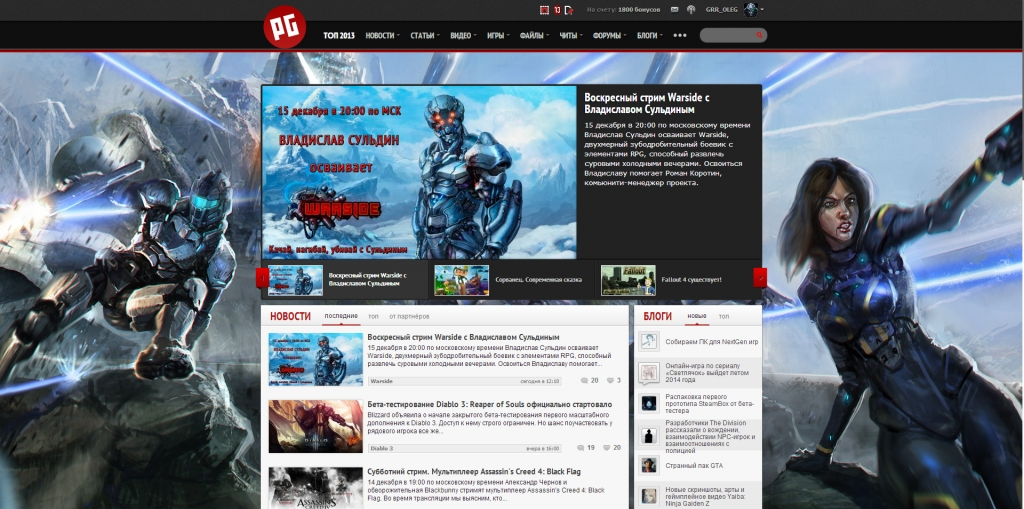Open the GRR_OLEG username link
The image size is (1024, 509).
tap(722, 10)
